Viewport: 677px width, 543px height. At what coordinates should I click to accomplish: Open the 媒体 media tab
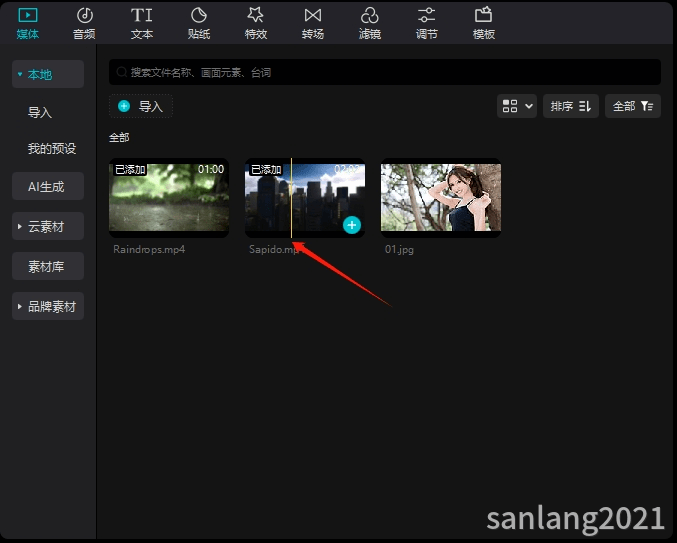point(28,23)
